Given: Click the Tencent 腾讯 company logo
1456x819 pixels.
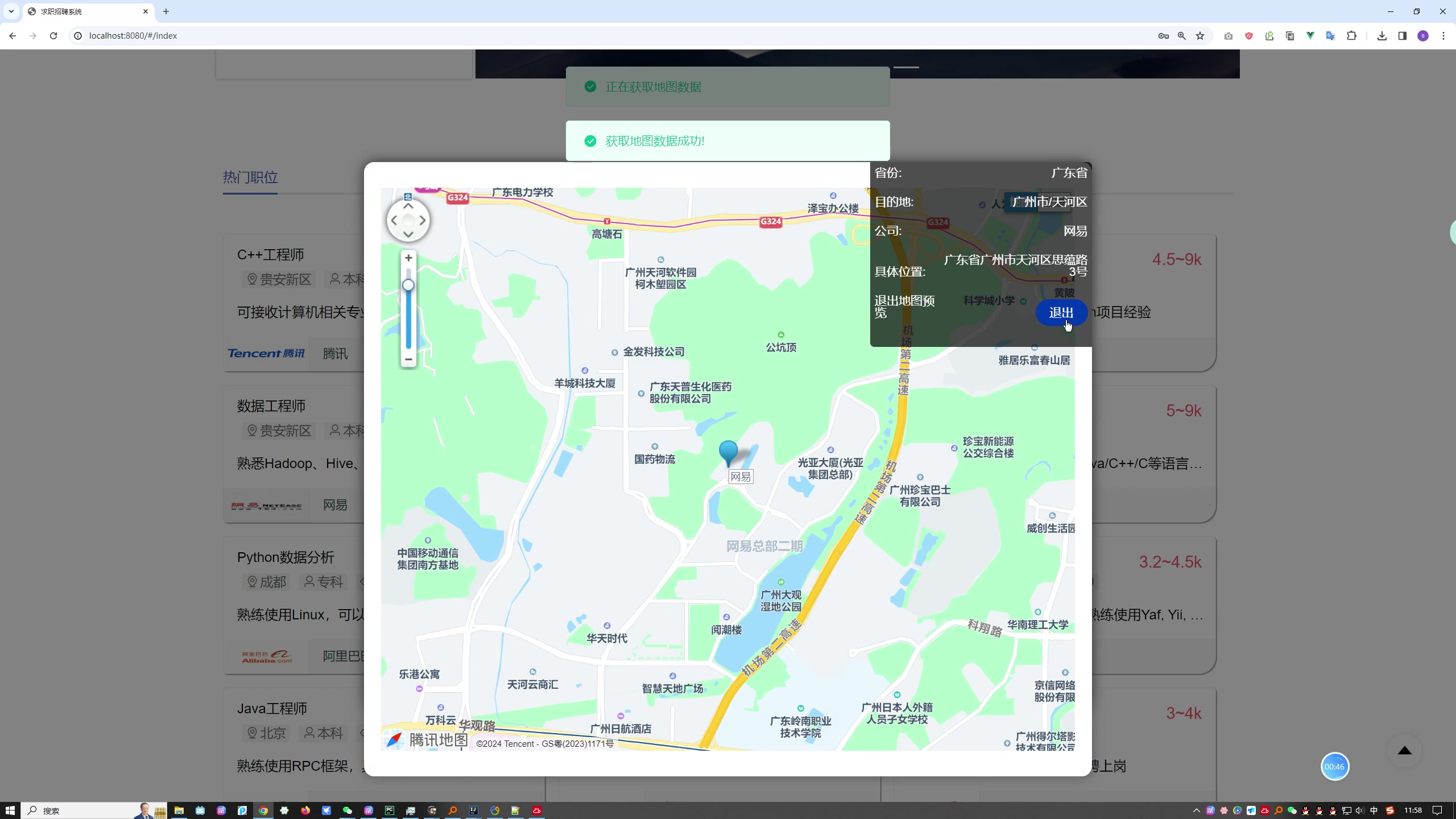Looking at the screenshot, I should [x=266, y=353].
